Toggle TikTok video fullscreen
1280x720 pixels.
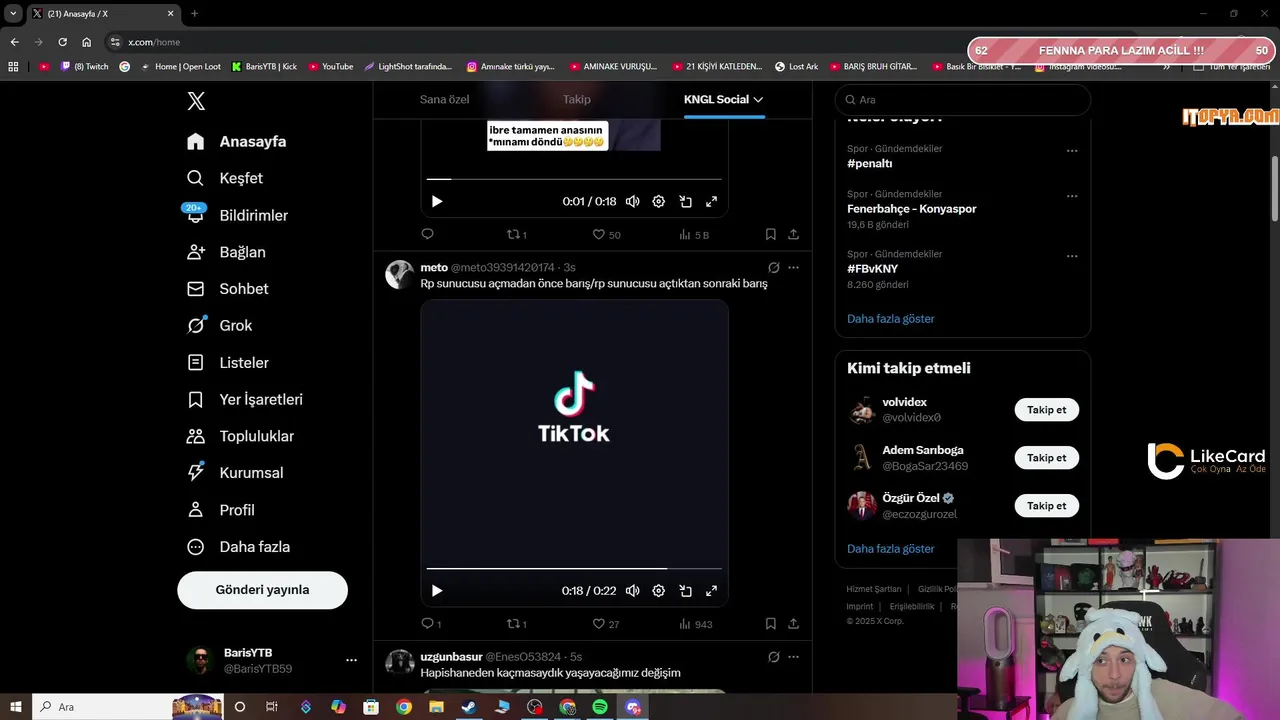pos(711,591)
